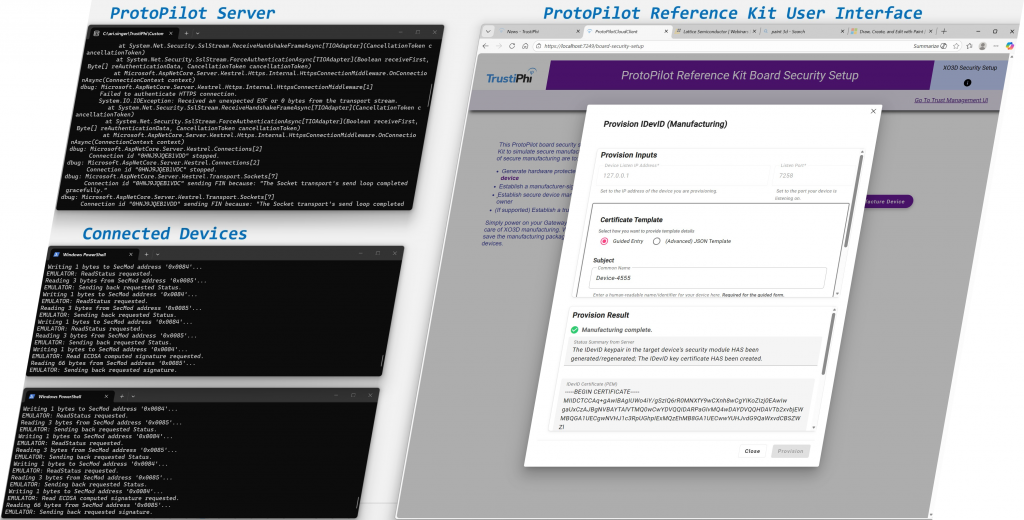Add new tab in ProtoPilot Server terminal
Viewport: 1024px width, 520px height.
pos(185,33)
